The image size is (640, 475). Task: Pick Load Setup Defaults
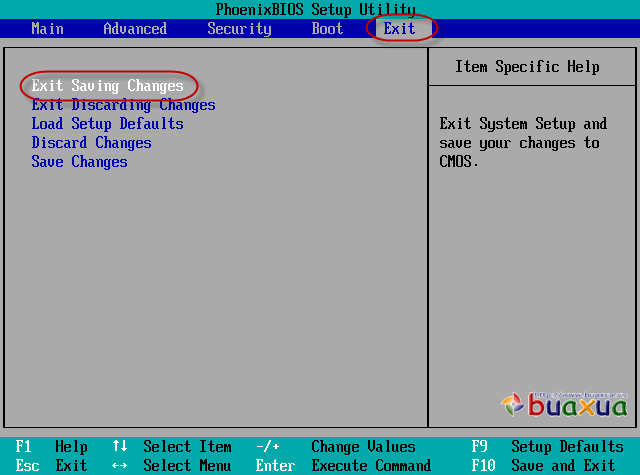[107, 124]
